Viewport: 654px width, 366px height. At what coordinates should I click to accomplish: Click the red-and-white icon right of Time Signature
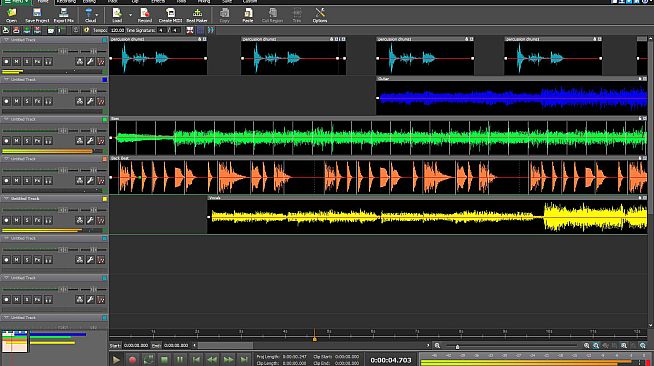pos(190,30)
